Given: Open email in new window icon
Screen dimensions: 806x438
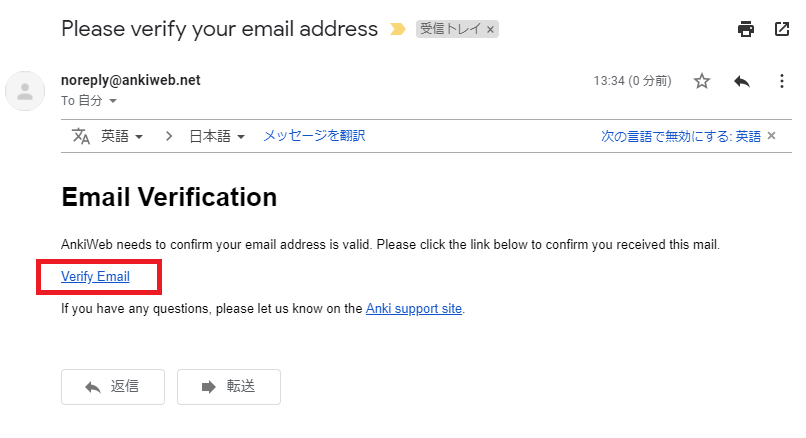Looking at the screenshot, I should (782, 29).
